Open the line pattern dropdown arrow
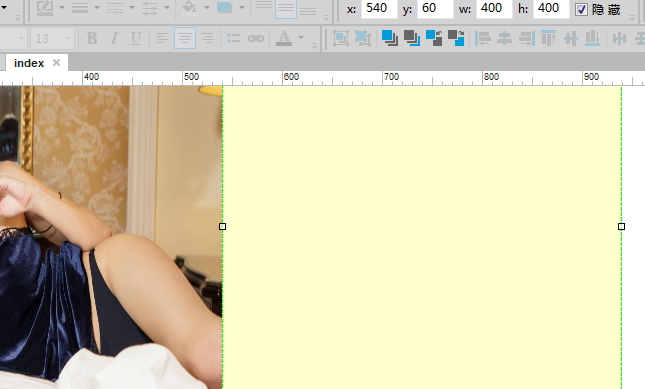 [x=132, y=7]
